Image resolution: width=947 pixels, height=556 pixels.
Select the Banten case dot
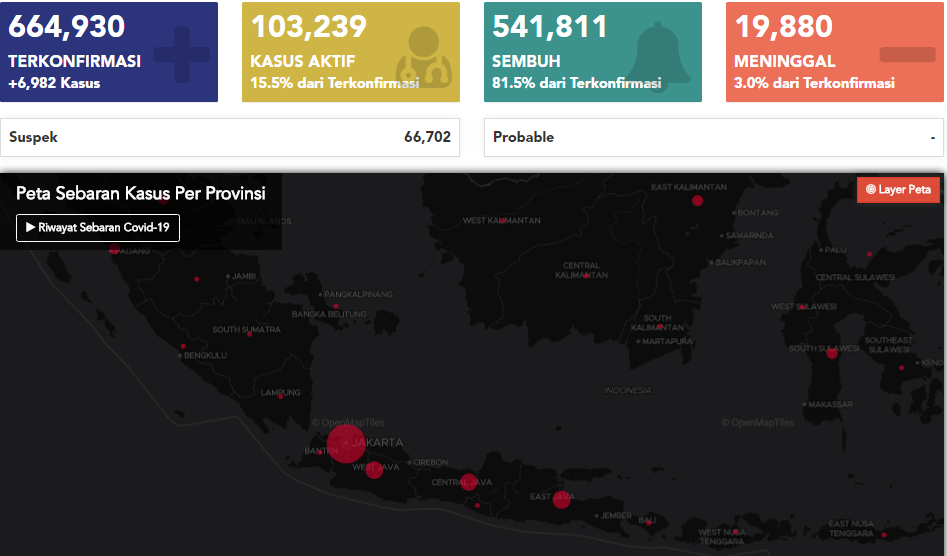click(320, 452)
